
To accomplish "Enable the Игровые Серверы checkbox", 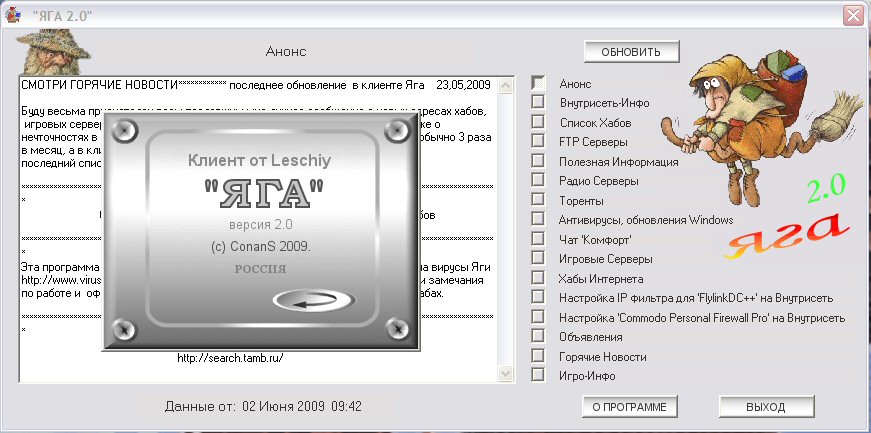I will (538, 258).
